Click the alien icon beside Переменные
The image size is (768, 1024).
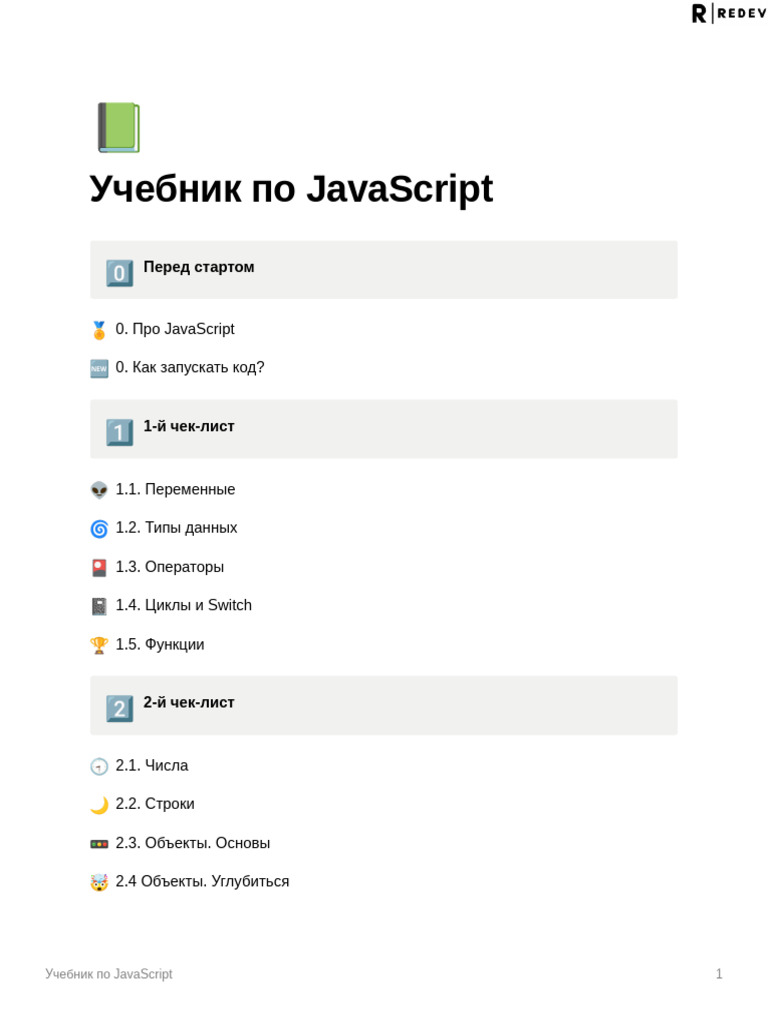[99, 490]
